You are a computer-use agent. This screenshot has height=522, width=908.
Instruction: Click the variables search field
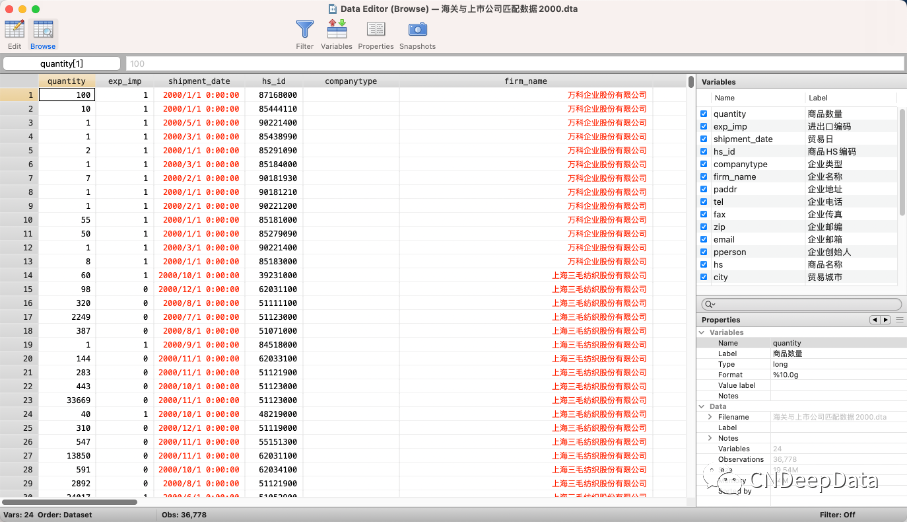pyautogui.click(x=801, y=304)
